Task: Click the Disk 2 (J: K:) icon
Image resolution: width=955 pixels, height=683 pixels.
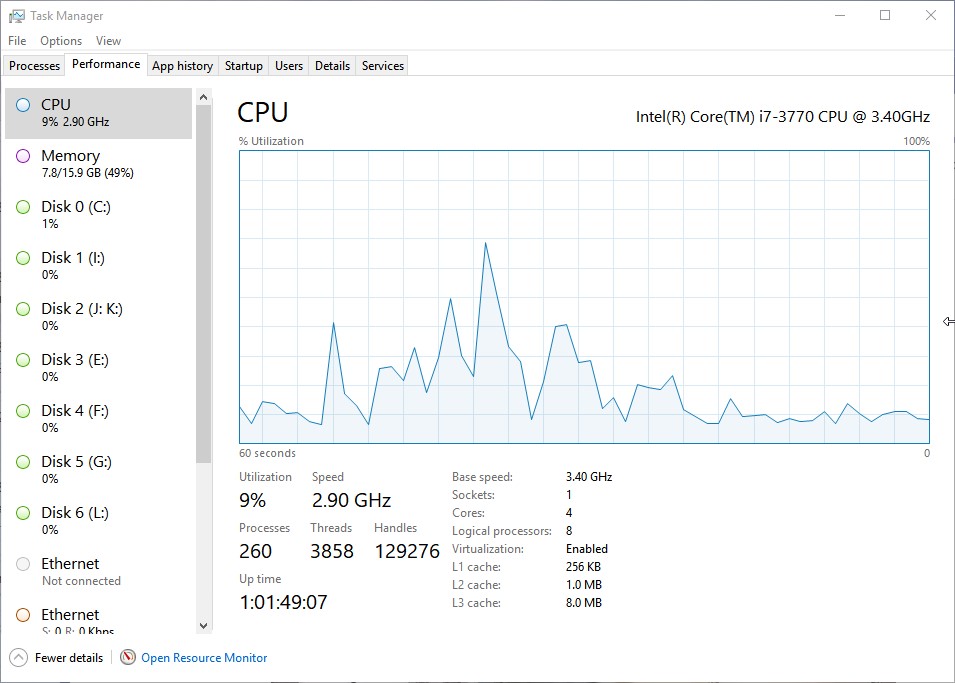Action: tap(23, 309)
